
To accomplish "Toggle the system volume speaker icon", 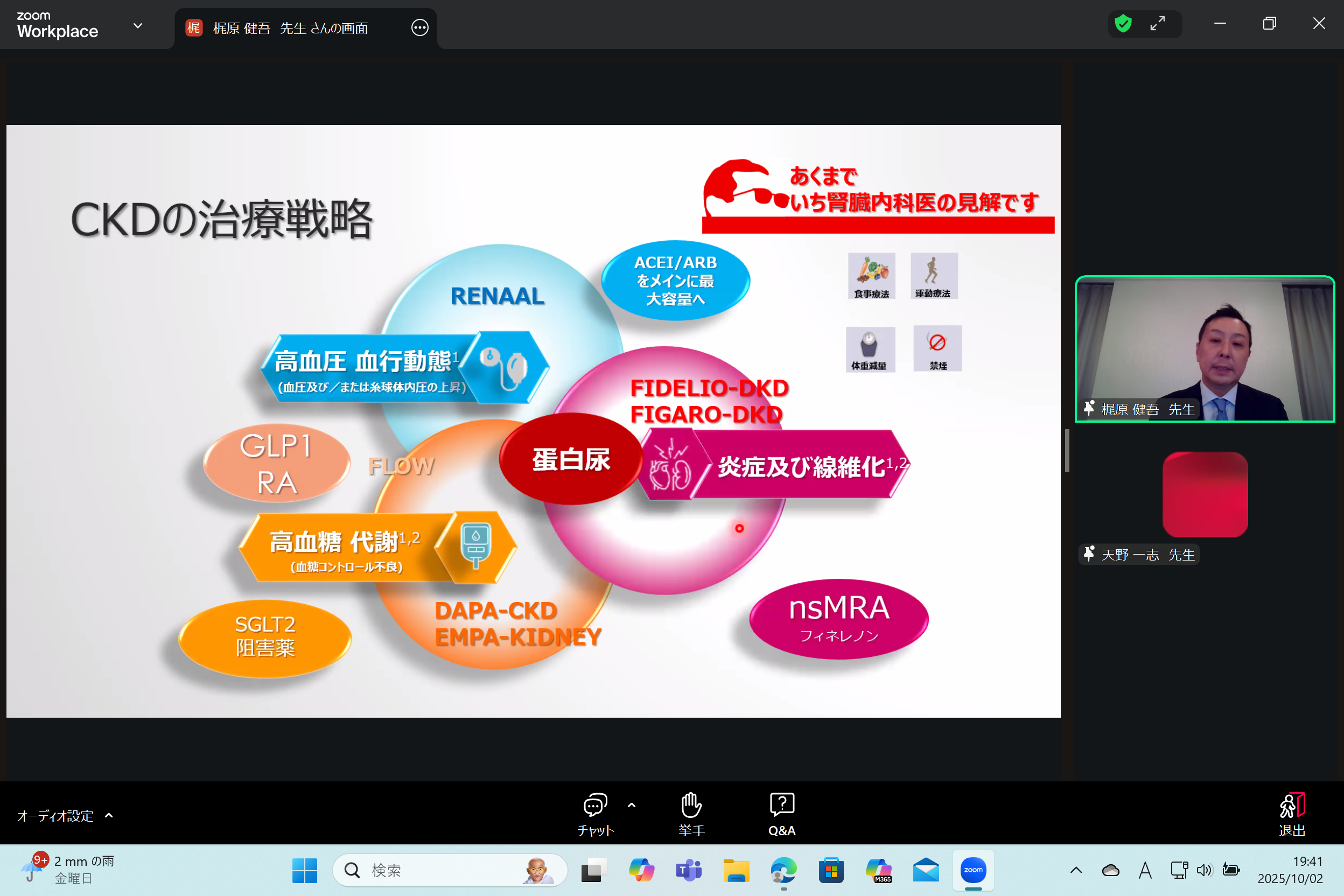I will point(1204,870).
